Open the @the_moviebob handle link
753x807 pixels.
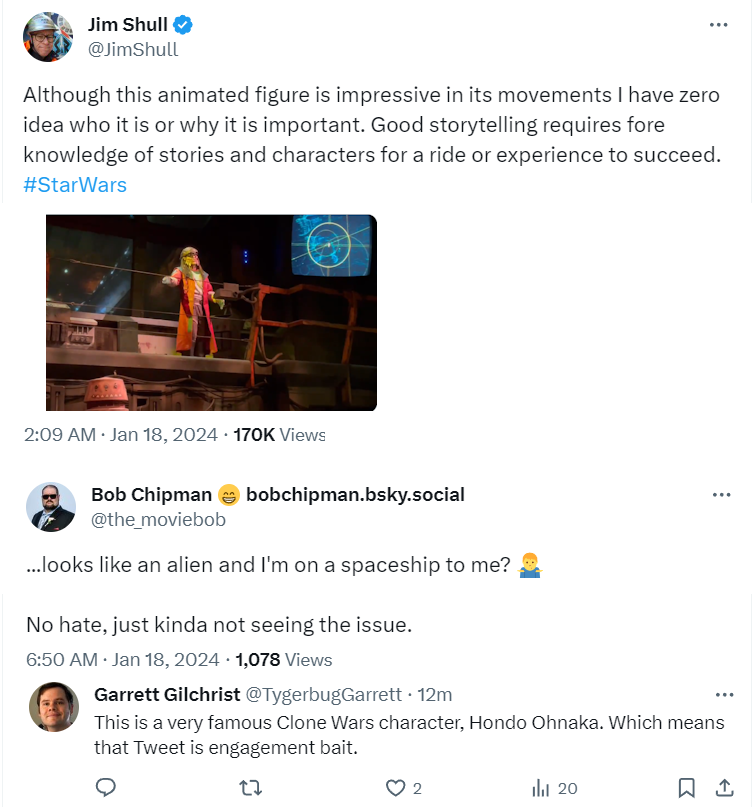coord(158,519)
